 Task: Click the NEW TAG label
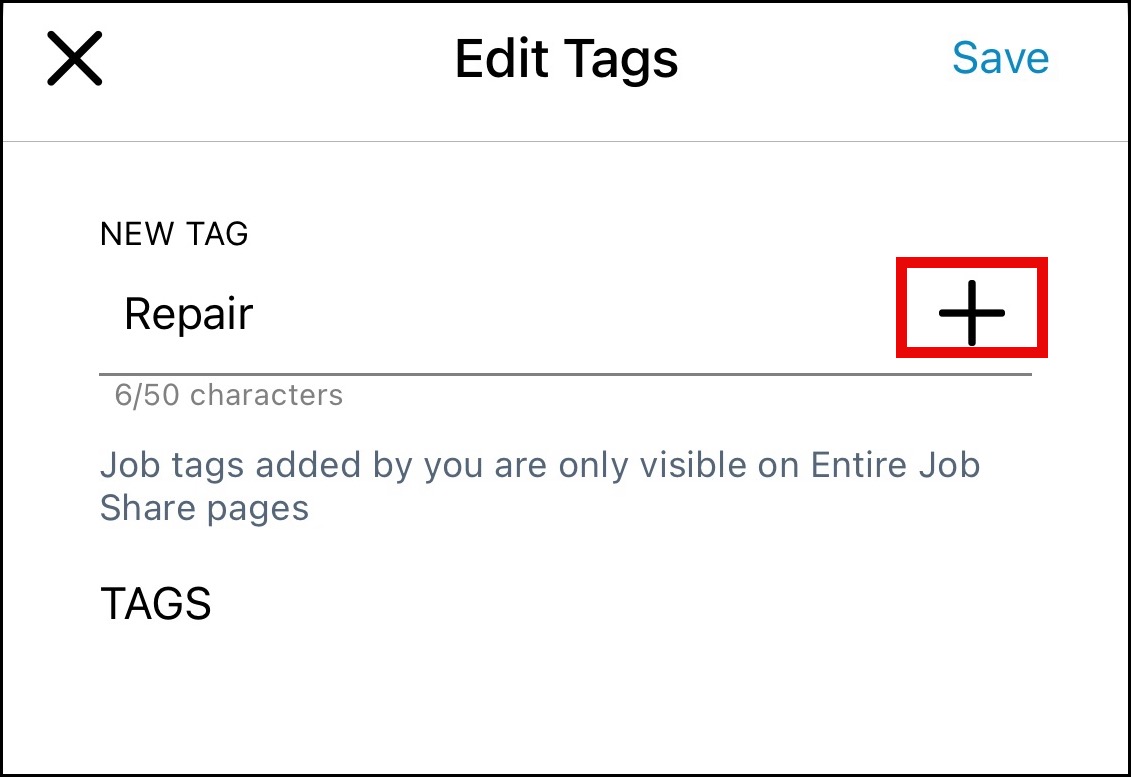174,234
